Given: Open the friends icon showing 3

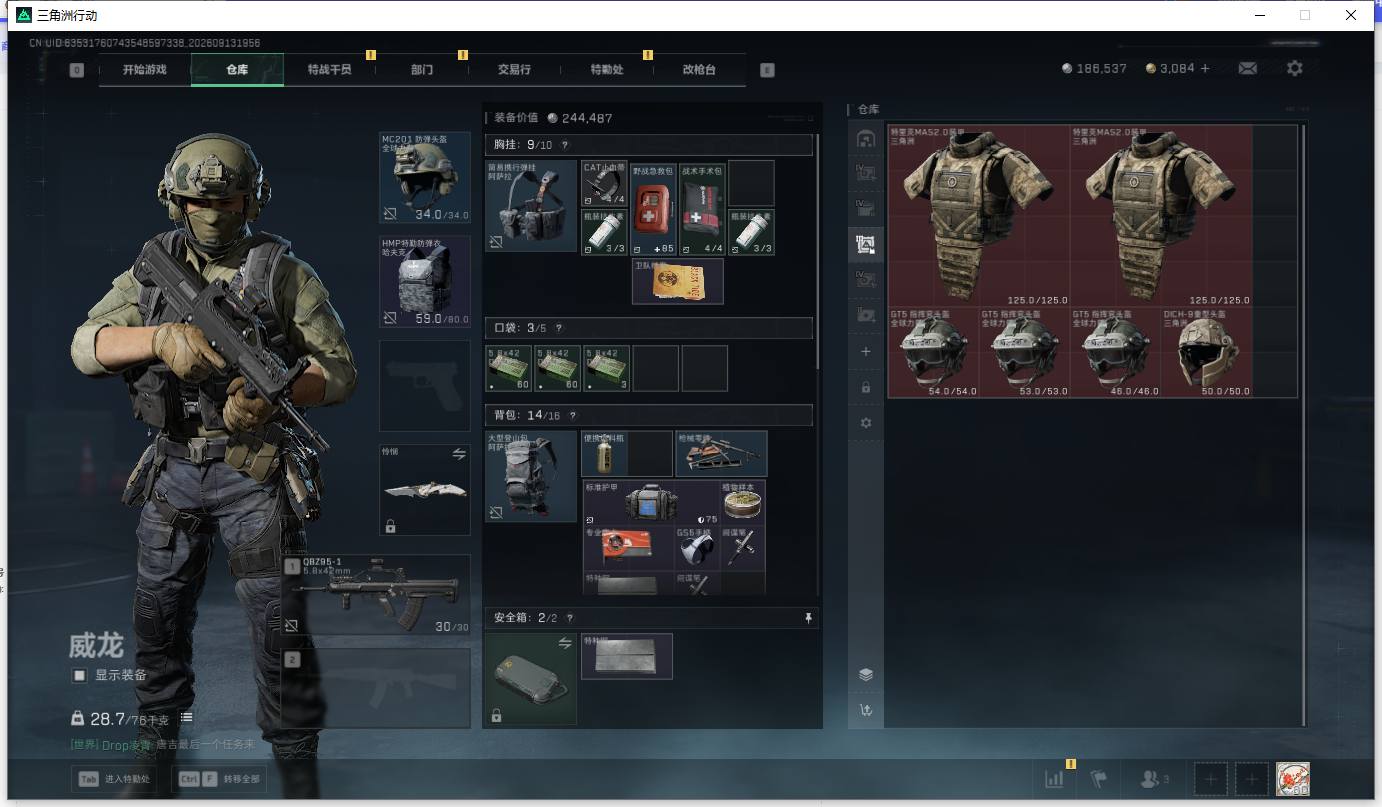Looking at the screenshot, I should pyautogui.click(x=1155, y=778).
